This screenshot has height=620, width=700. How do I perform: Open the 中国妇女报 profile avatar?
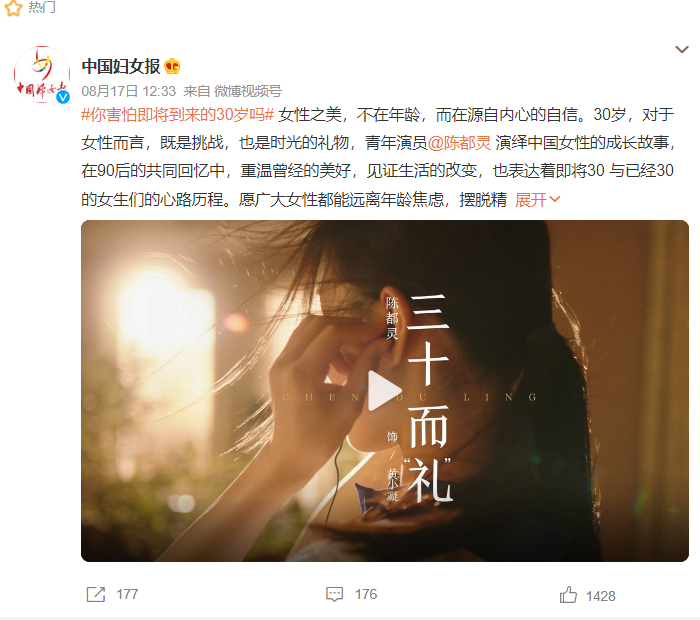point(42,75)
